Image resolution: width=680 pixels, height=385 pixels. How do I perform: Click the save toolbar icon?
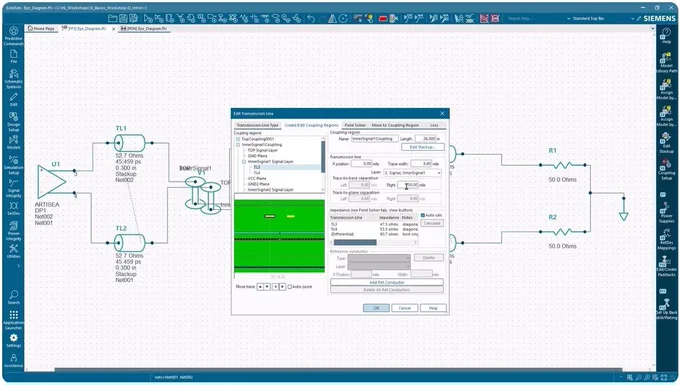pos(123,18)
